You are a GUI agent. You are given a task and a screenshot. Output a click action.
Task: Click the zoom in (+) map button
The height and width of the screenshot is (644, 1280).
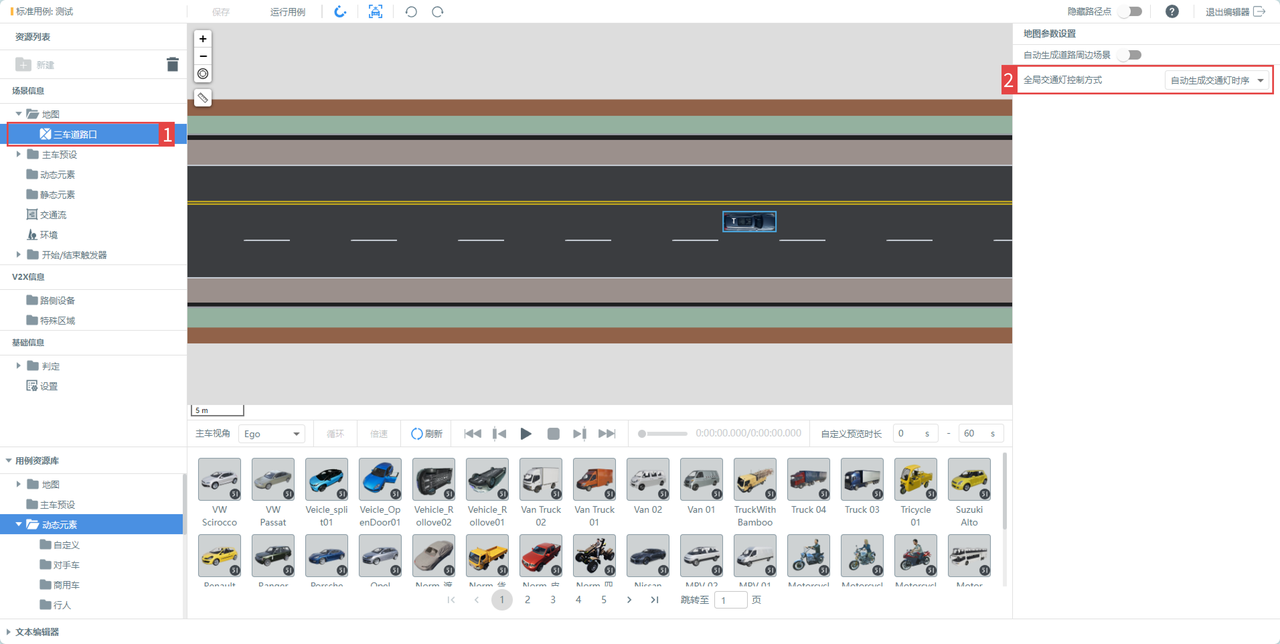203,39
